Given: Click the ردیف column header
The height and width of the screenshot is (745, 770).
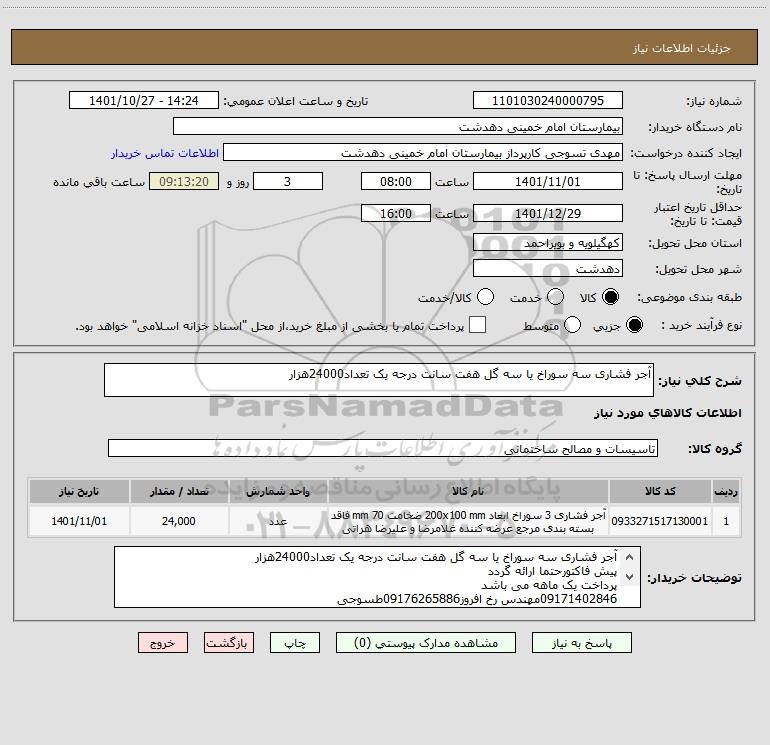Looking at the screenshot, I should [726, 492].
